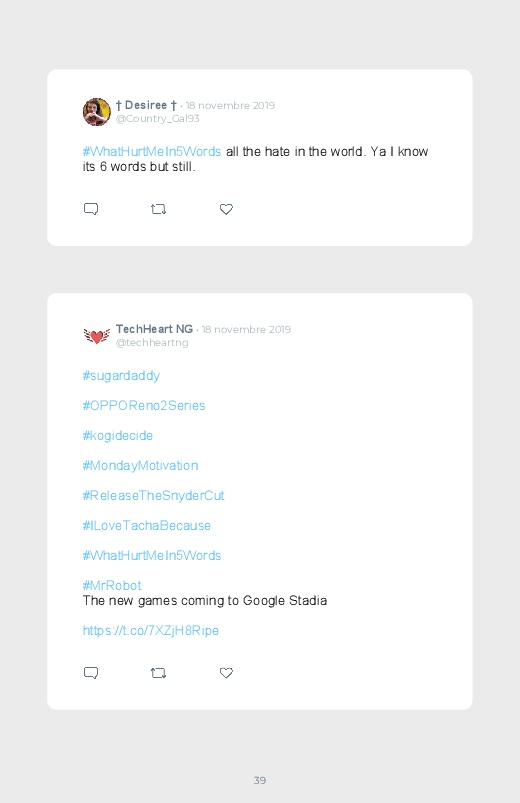Open the #OPPOReno2Series hashtag
This screenshot has width=520, height=803.
[x=144, y=406]
